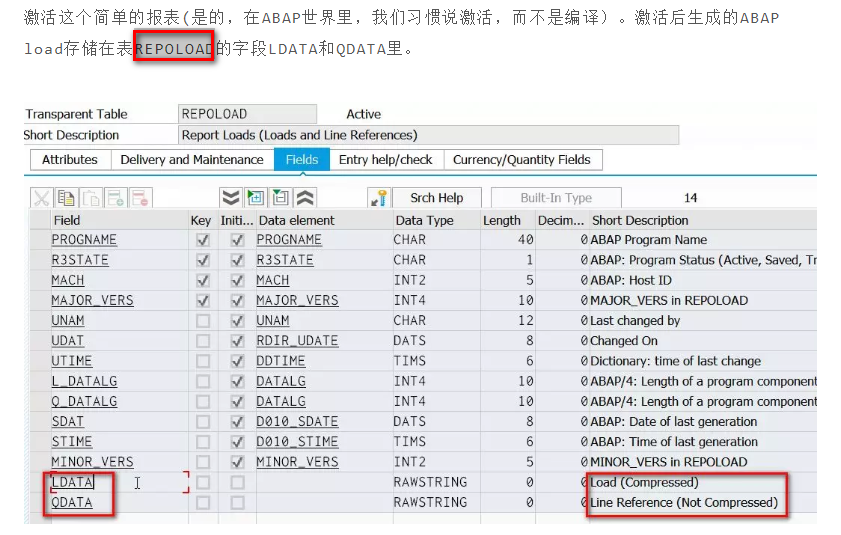Select RAWSTRING data type in LDATA row
Viewport: 841px width, 535px height.
point(430,482)
